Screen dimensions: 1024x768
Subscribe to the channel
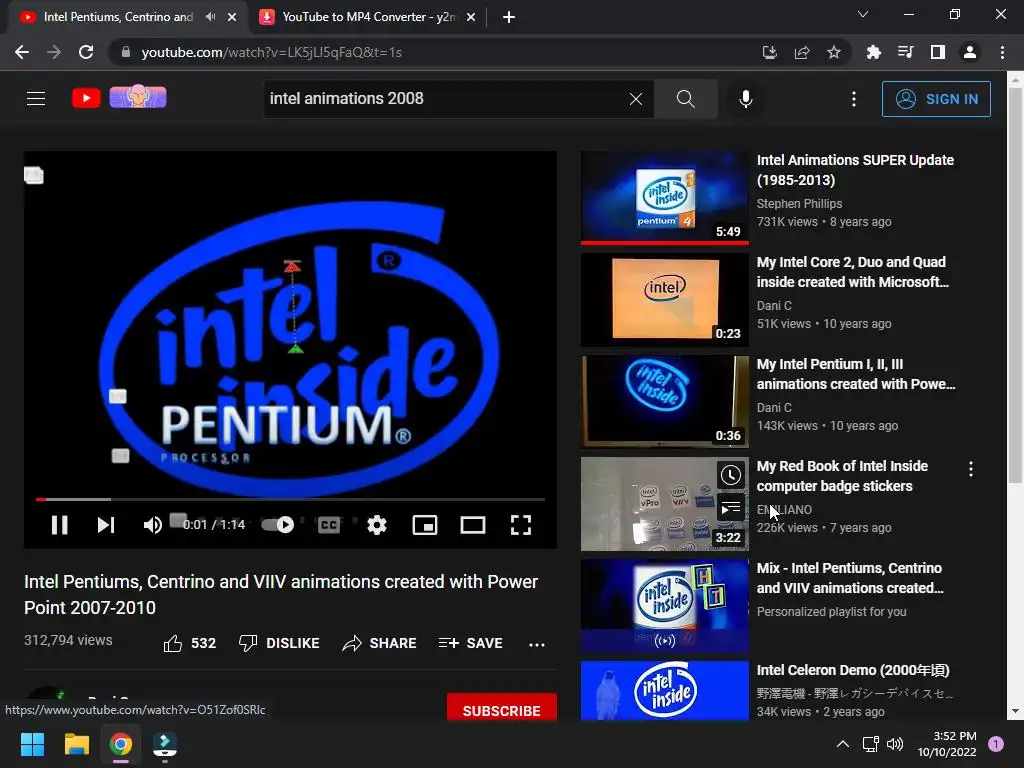[x=502, y=709]
